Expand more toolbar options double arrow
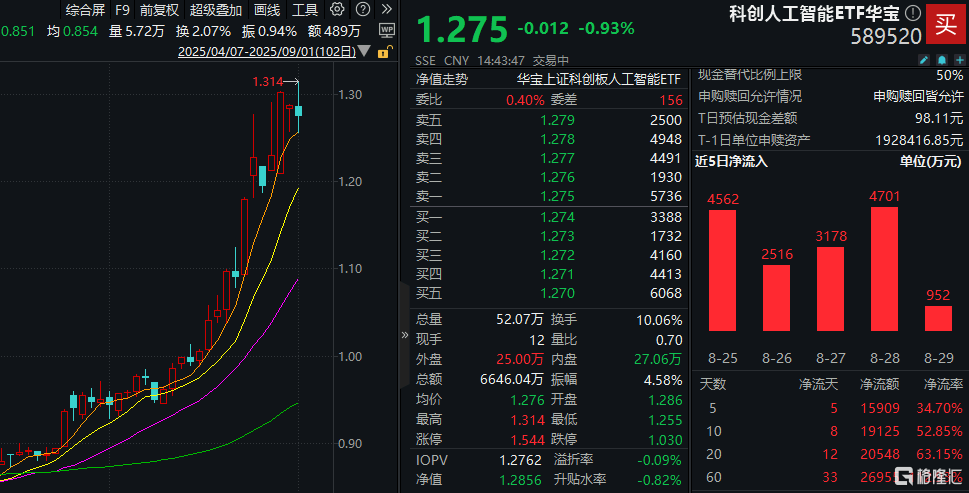 [x=387, y=9]
